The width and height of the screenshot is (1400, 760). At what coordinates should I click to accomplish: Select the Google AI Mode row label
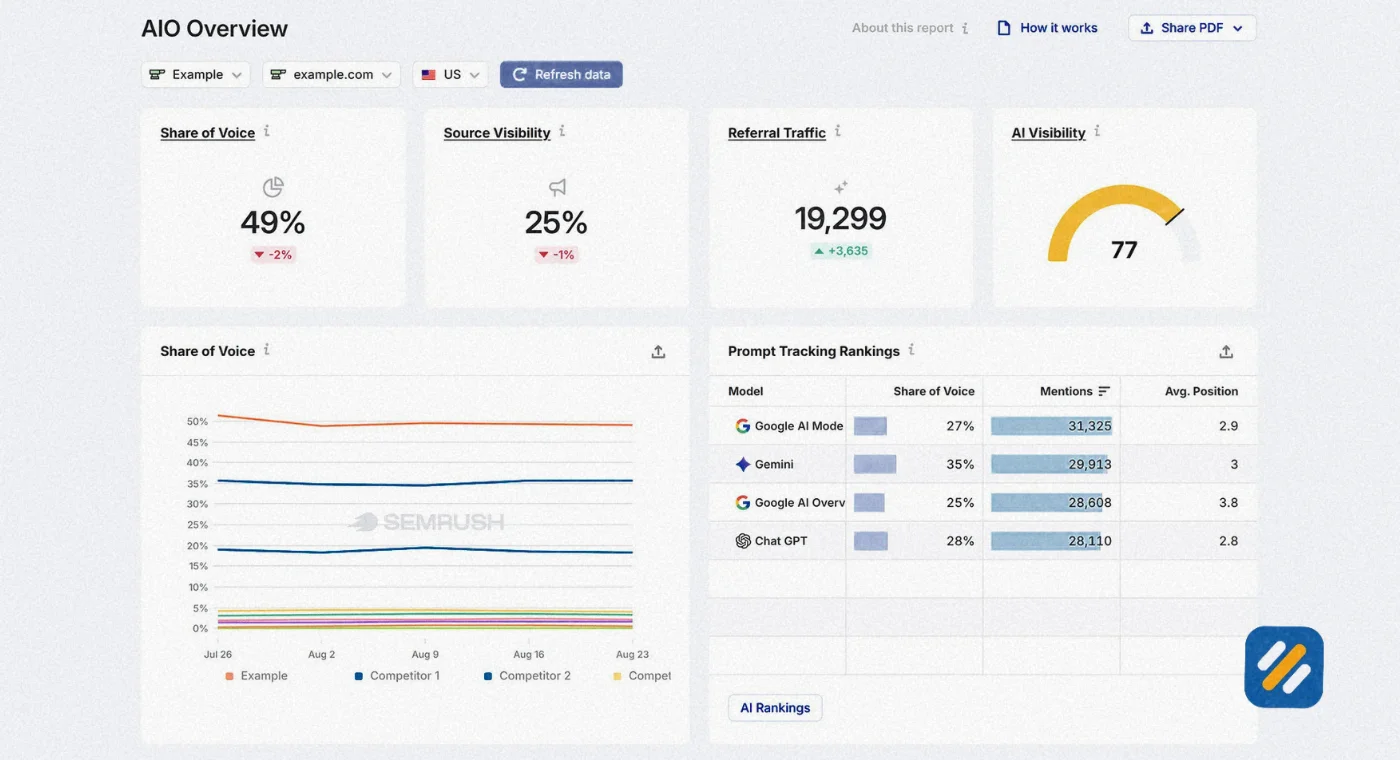coord(799,426)
